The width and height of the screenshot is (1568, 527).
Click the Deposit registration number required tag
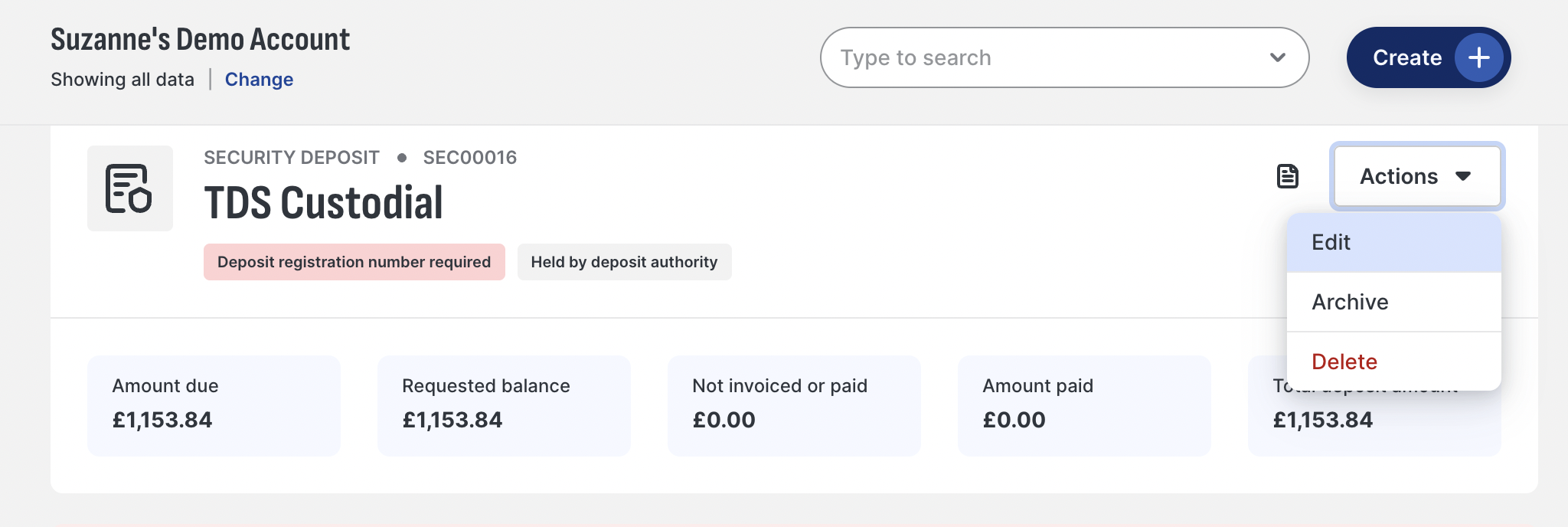click(354, 262)
